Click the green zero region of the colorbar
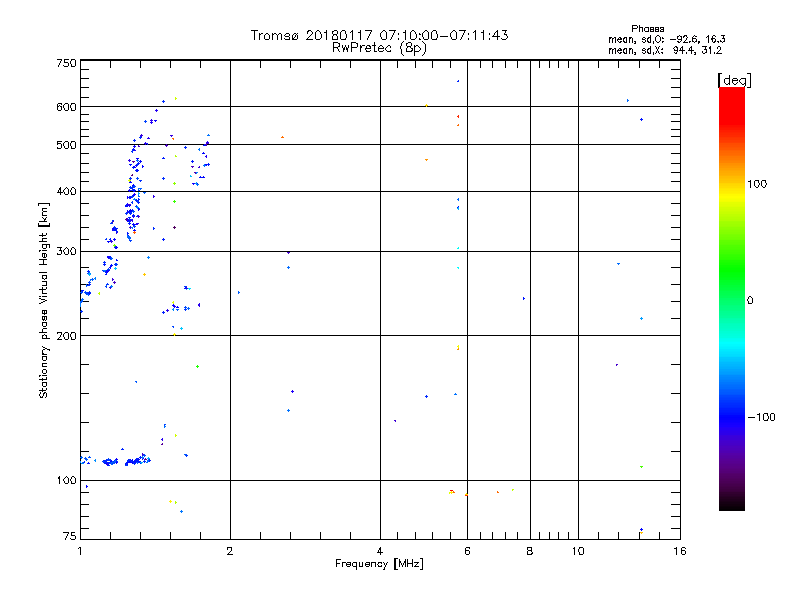The image size is (800, 600). click(x=732, y=300)
